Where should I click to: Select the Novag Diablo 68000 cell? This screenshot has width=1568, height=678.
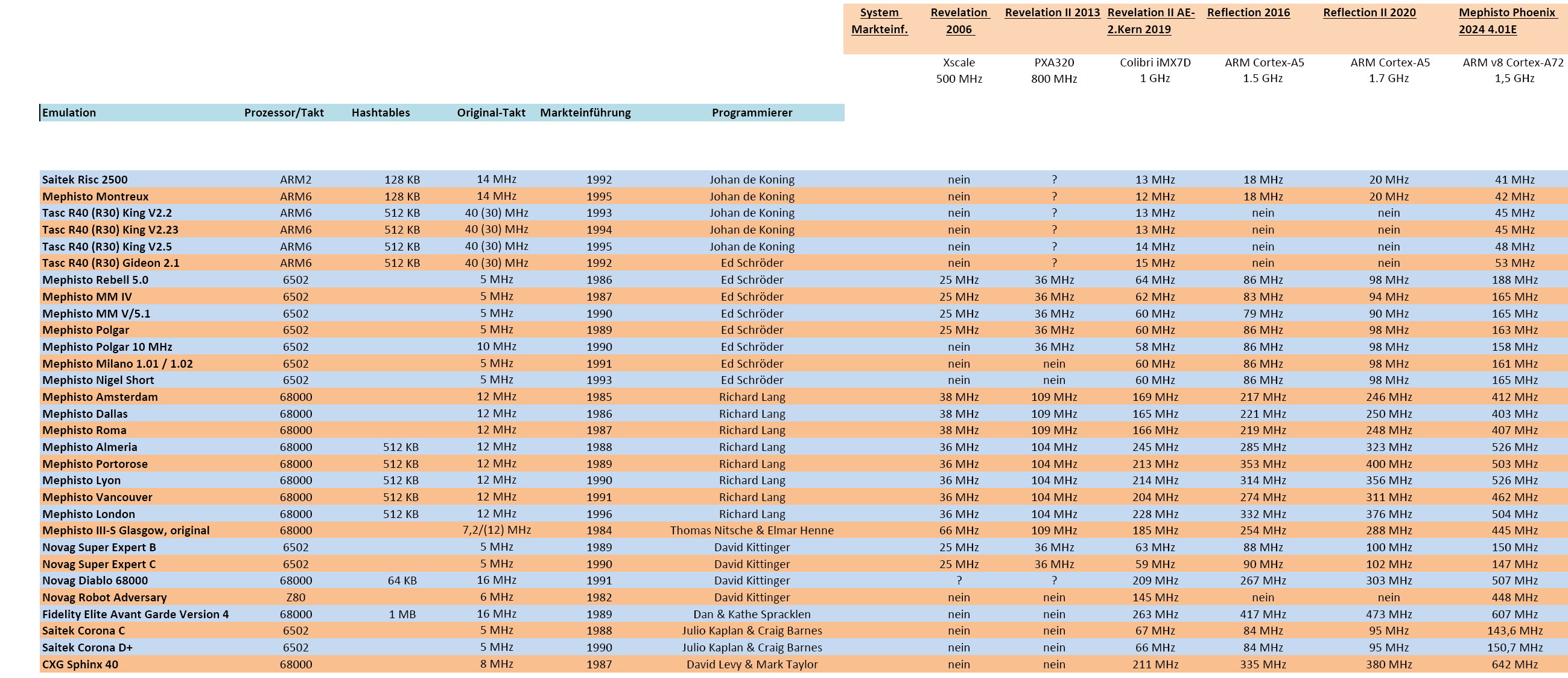click(x=94, y=581)
